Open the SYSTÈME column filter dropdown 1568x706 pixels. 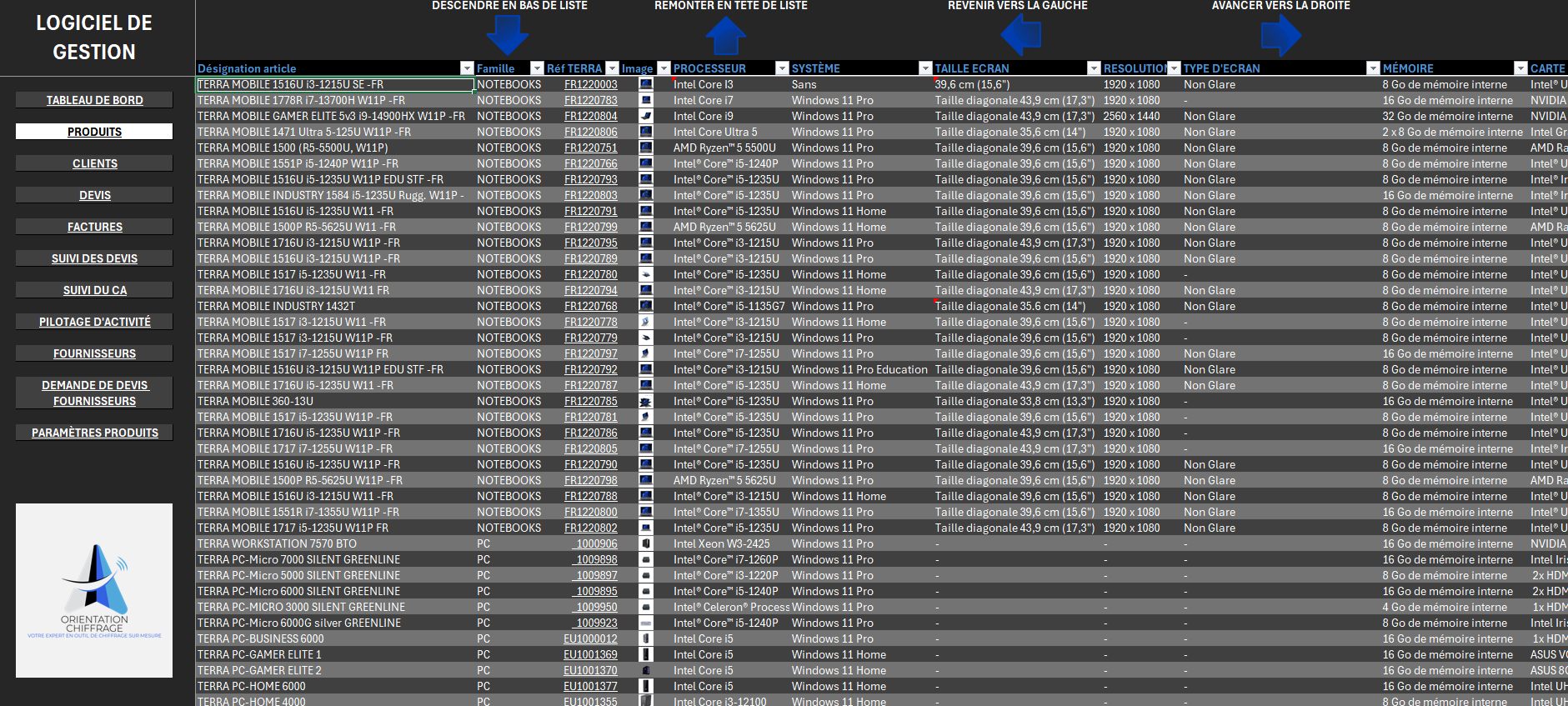point(925,68)
